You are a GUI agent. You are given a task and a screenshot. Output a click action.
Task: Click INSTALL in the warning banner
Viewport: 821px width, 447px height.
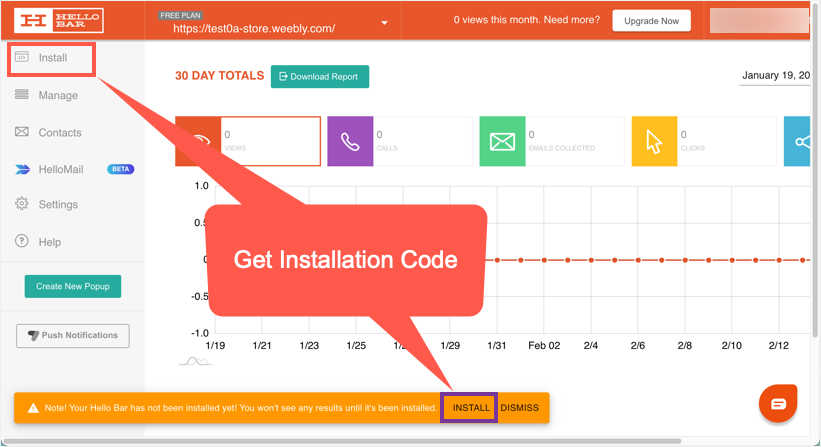pyautogui.click(x=471, y=408)
